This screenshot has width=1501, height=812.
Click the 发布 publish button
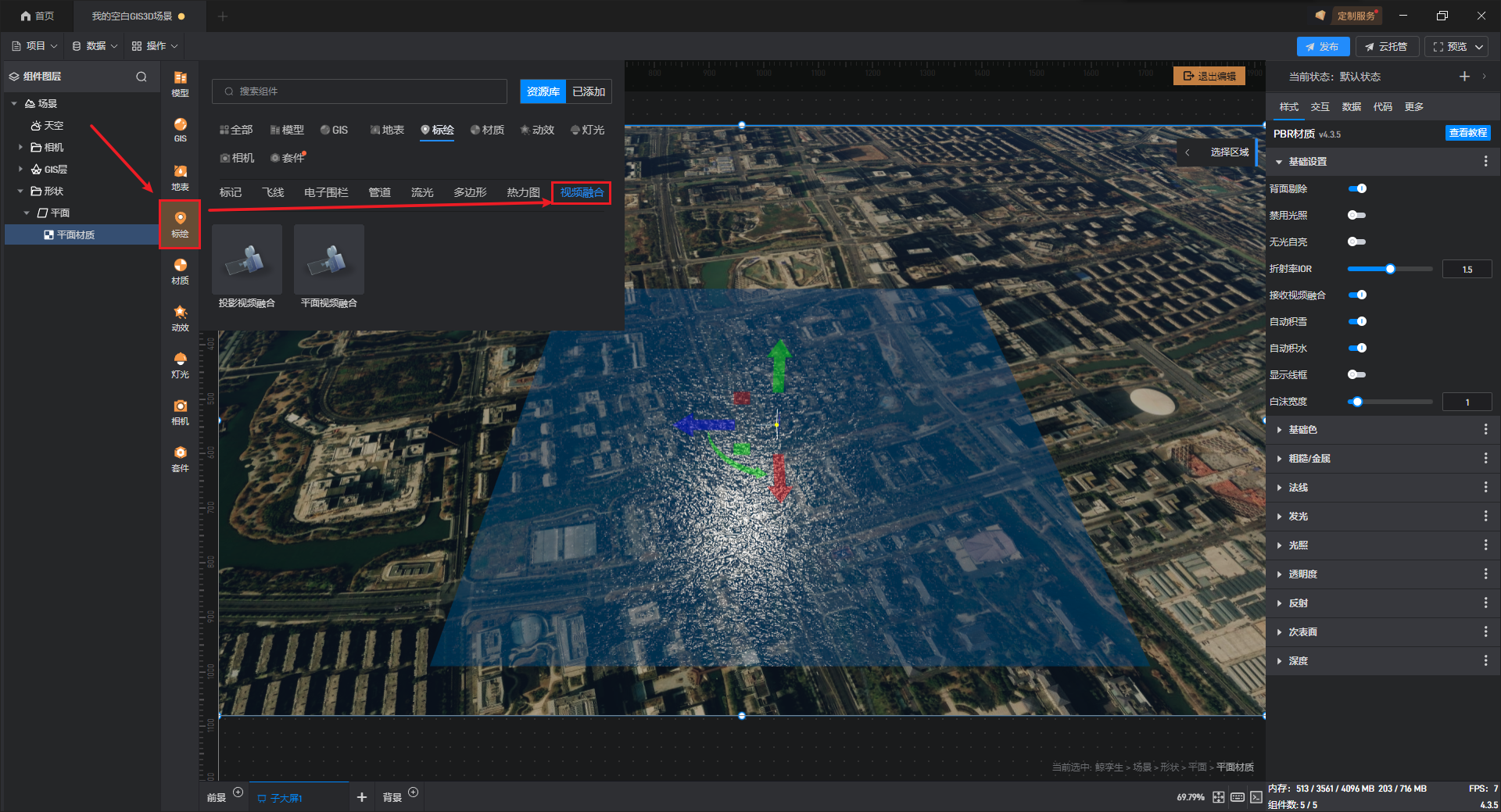coord(1323,47)
